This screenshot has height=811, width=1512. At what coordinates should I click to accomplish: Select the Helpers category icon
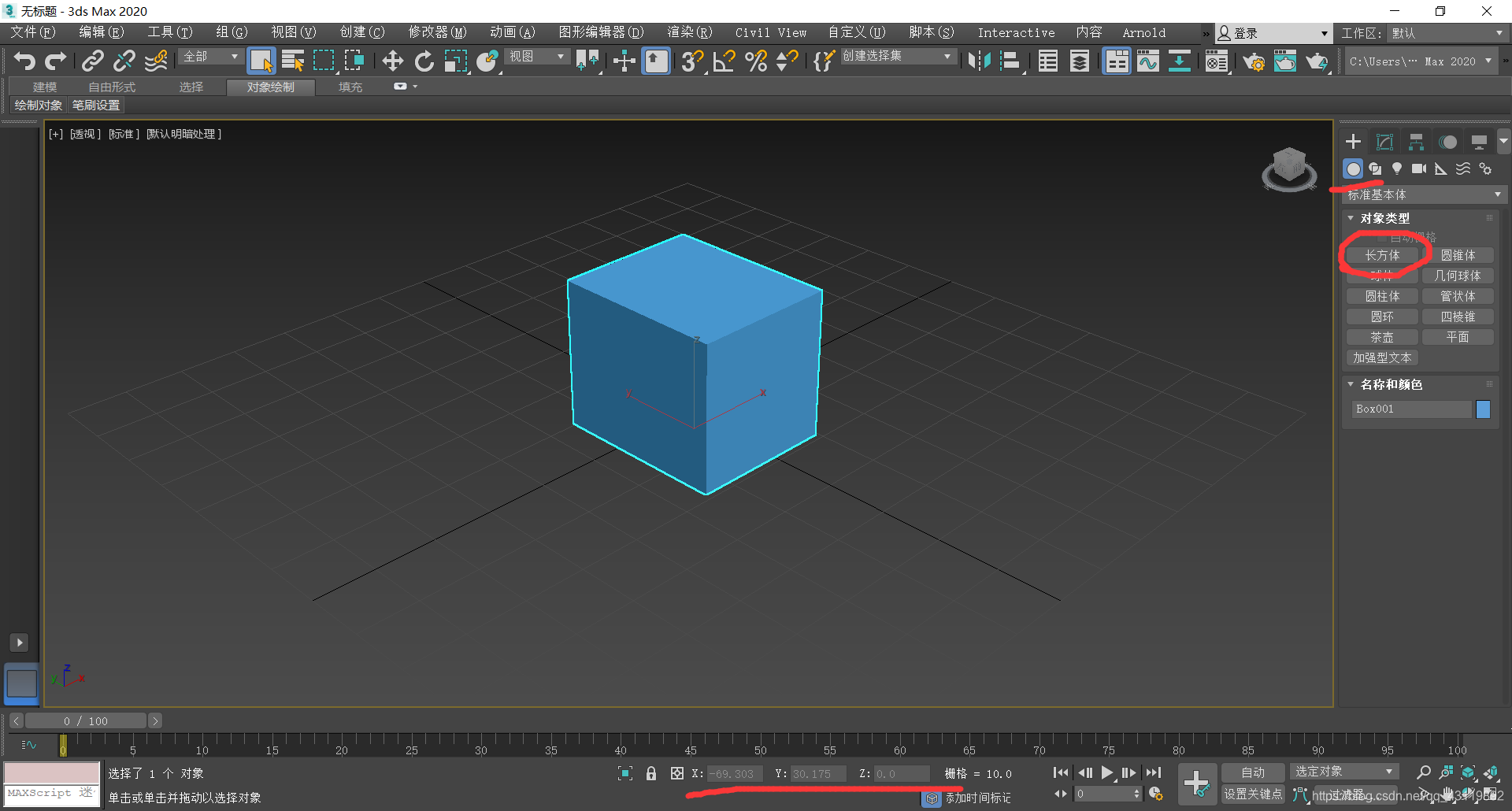(1441, 168)
